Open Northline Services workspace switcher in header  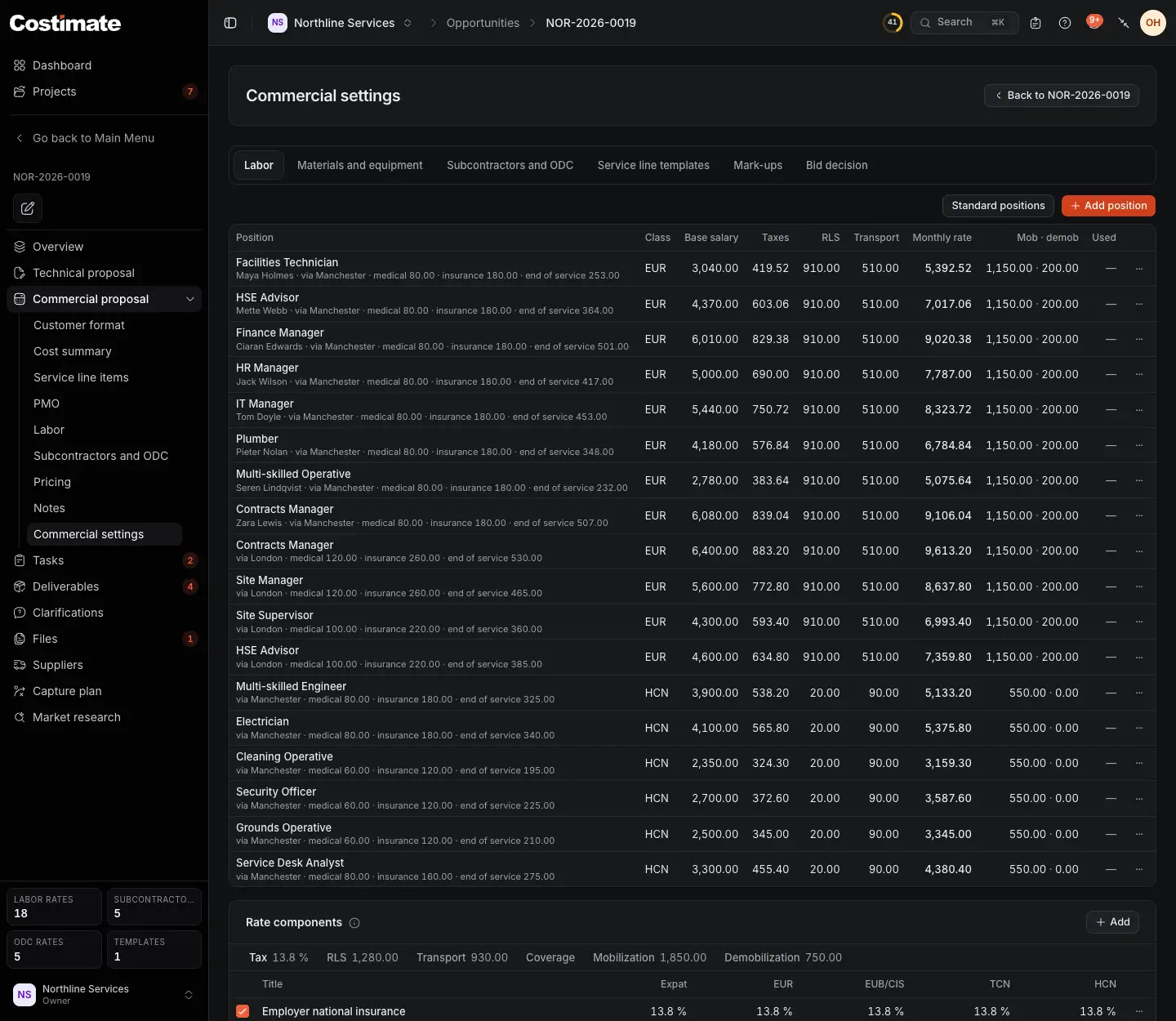point(341,23)
